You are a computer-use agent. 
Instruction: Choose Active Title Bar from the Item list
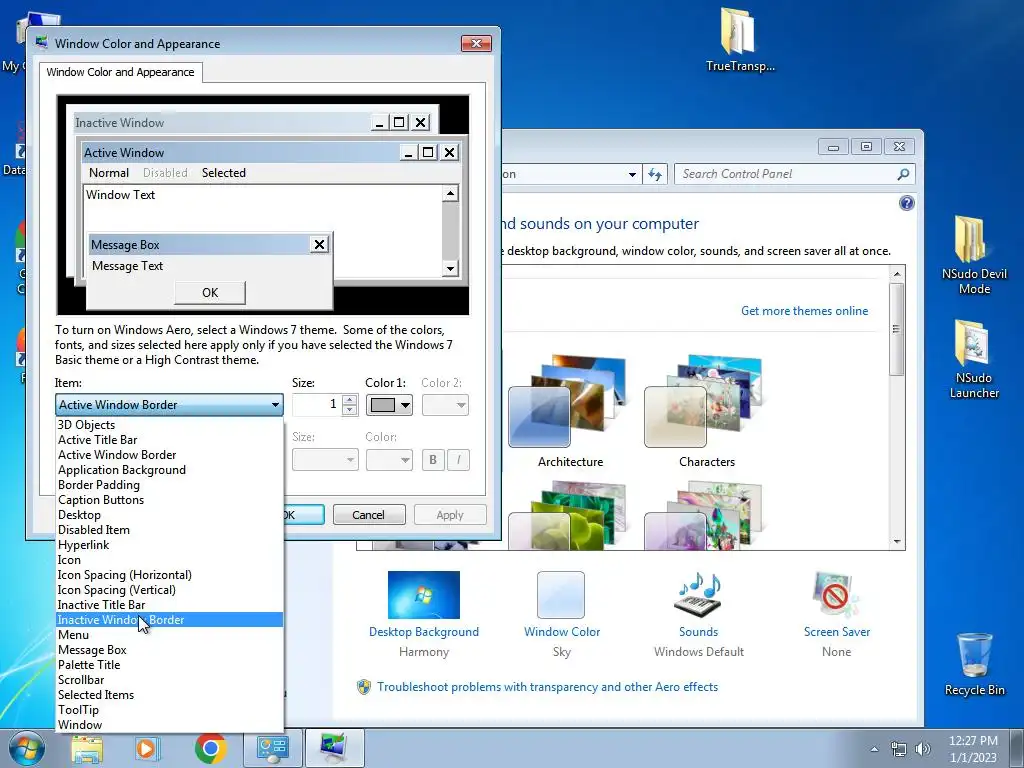click(169, 440)
